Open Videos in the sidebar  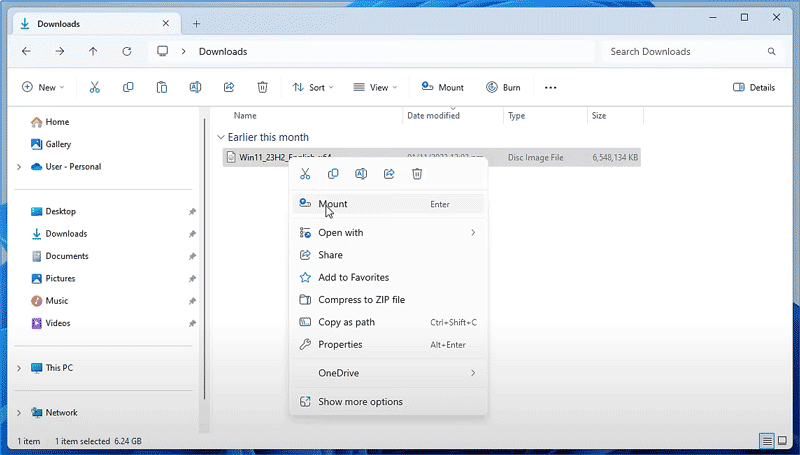click(51, 323)
